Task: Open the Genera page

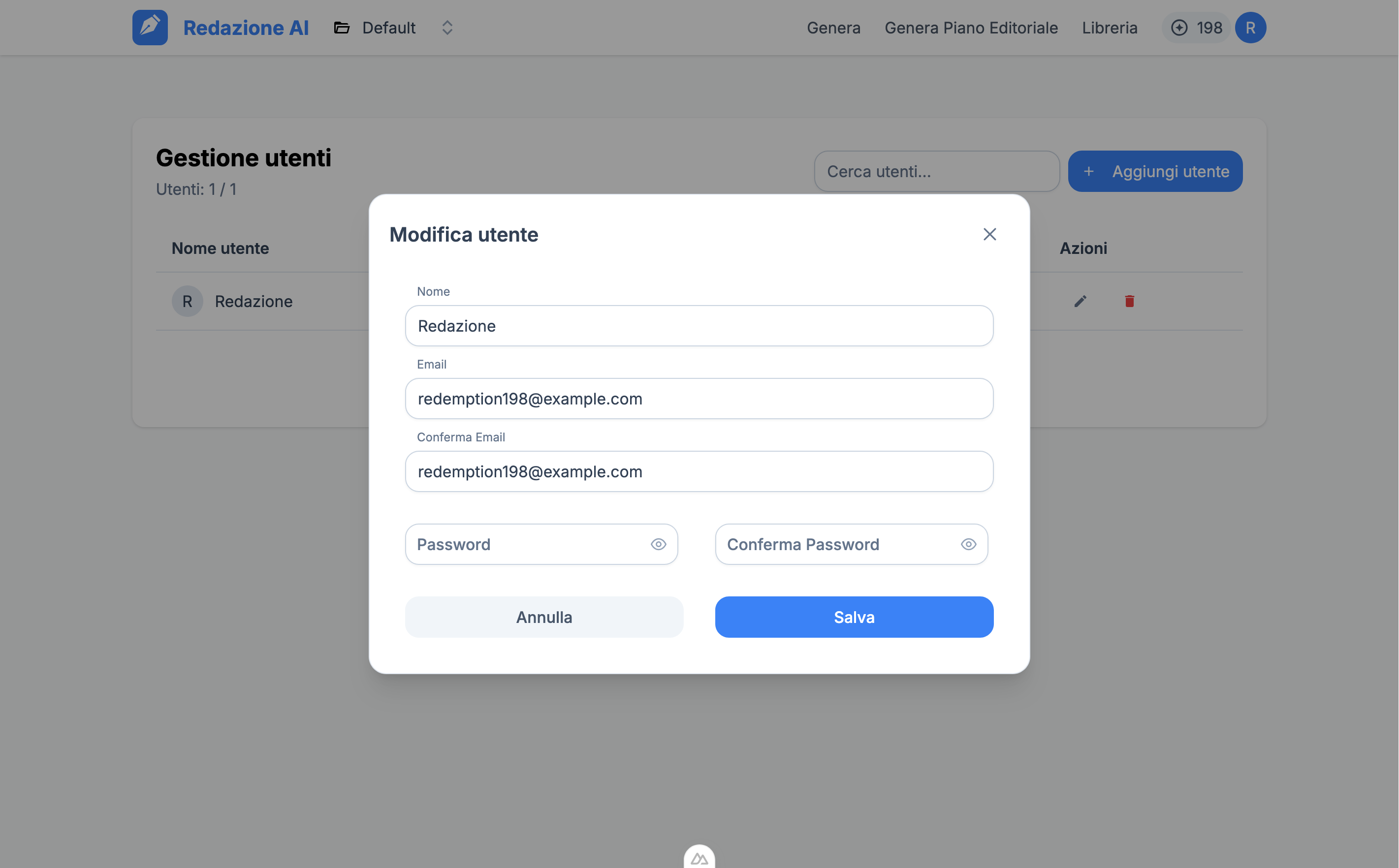Action: tap(833, 28)
